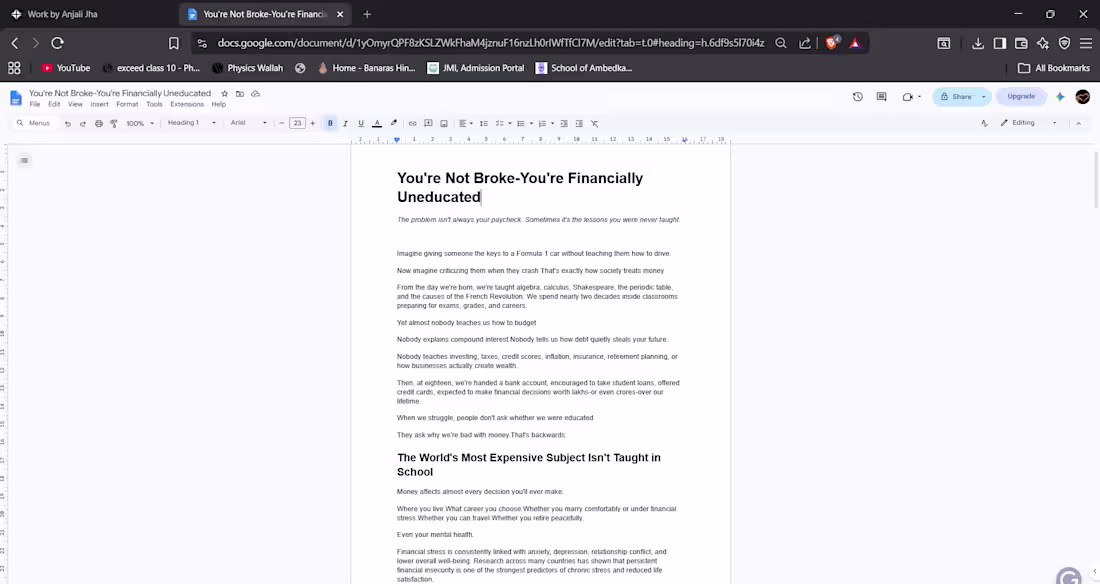Open the browser downloads icon

click(977, 44)
